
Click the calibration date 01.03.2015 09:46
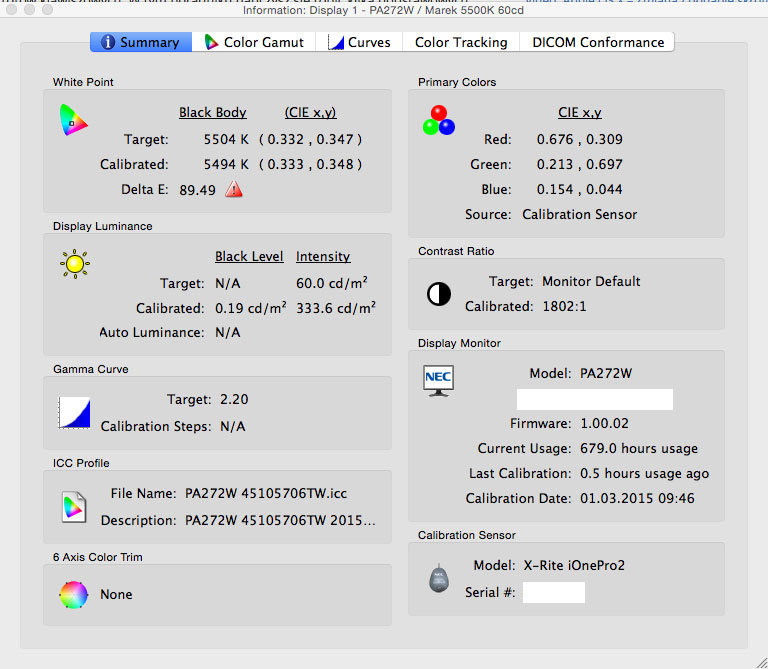(x=637, y=498)
